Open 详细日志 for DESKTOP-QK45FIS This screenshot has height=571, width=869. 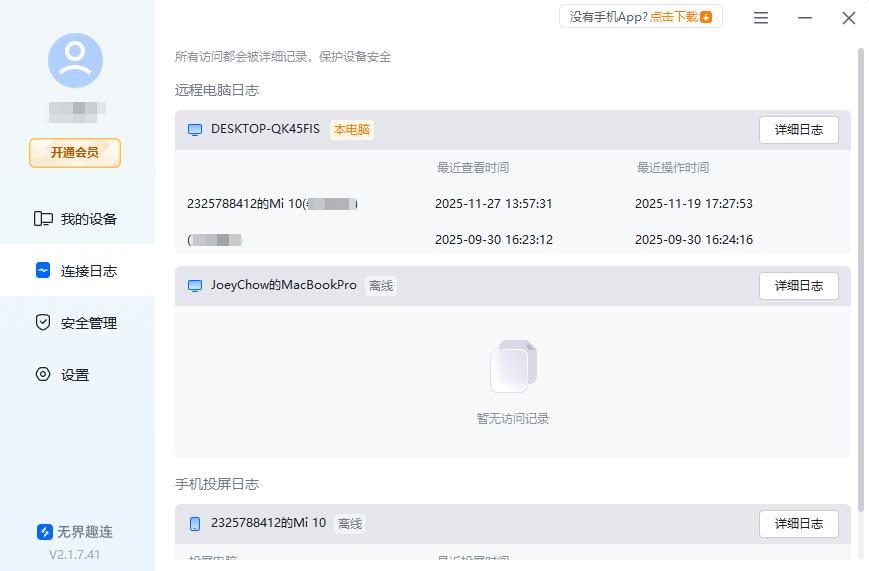(x=799, y=130)
